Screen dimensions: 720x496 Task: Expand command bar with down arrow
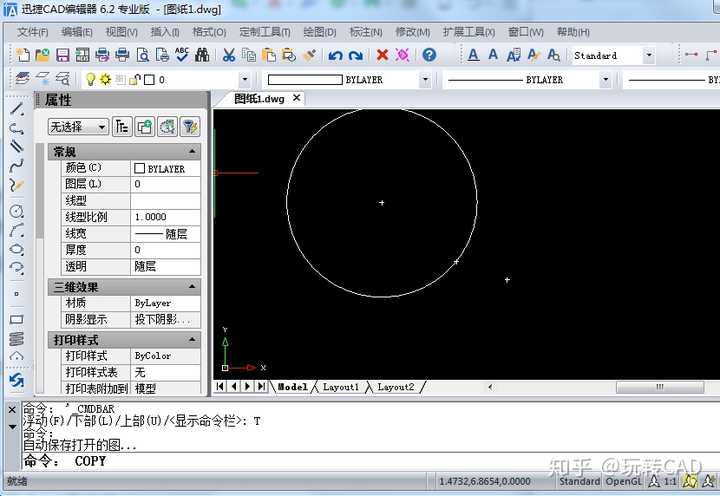pyautogui.click(x=12, y=427)
